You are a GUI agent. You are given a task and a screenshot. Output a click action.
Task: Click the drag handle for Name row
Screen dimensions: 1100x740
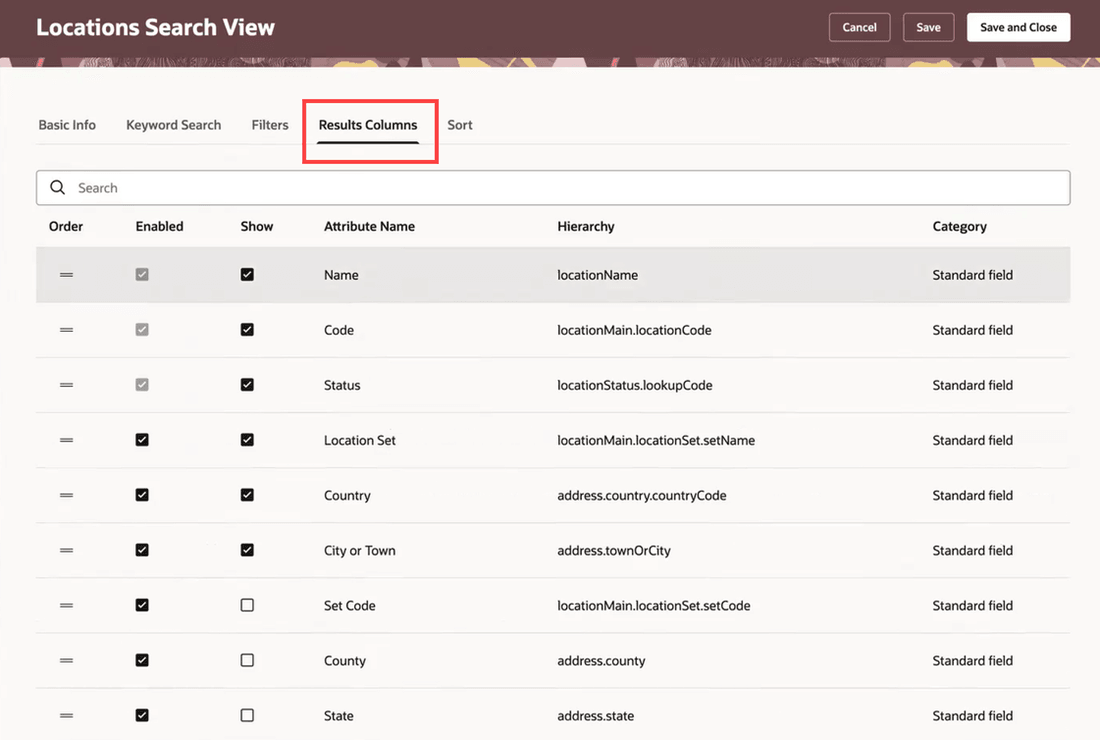tap(67, 275)
